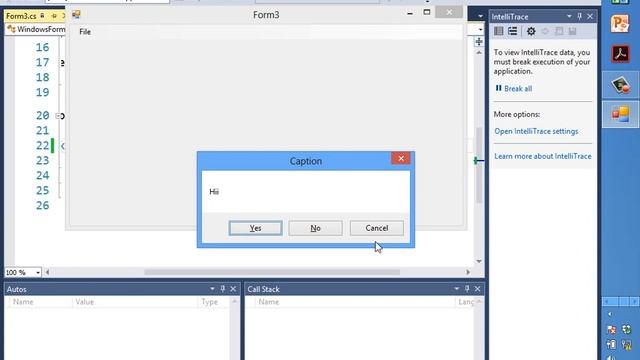Click the greyed-out save icon in the IntelliTrace toolbar
Screen dimensions: 640x360
click(573, 31)
